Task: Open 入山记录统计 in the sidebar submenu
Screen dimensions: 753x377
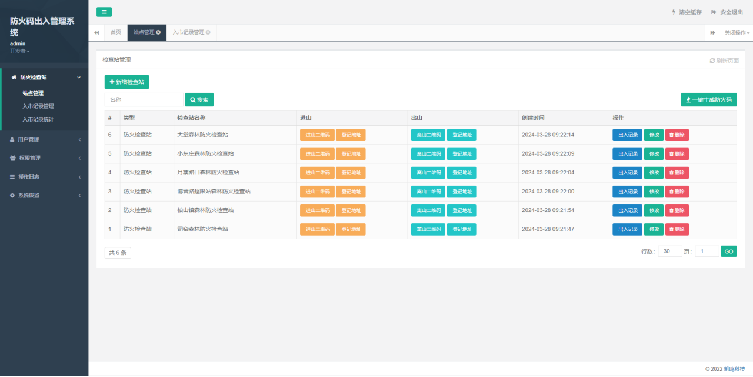Action: coord(38,119)
